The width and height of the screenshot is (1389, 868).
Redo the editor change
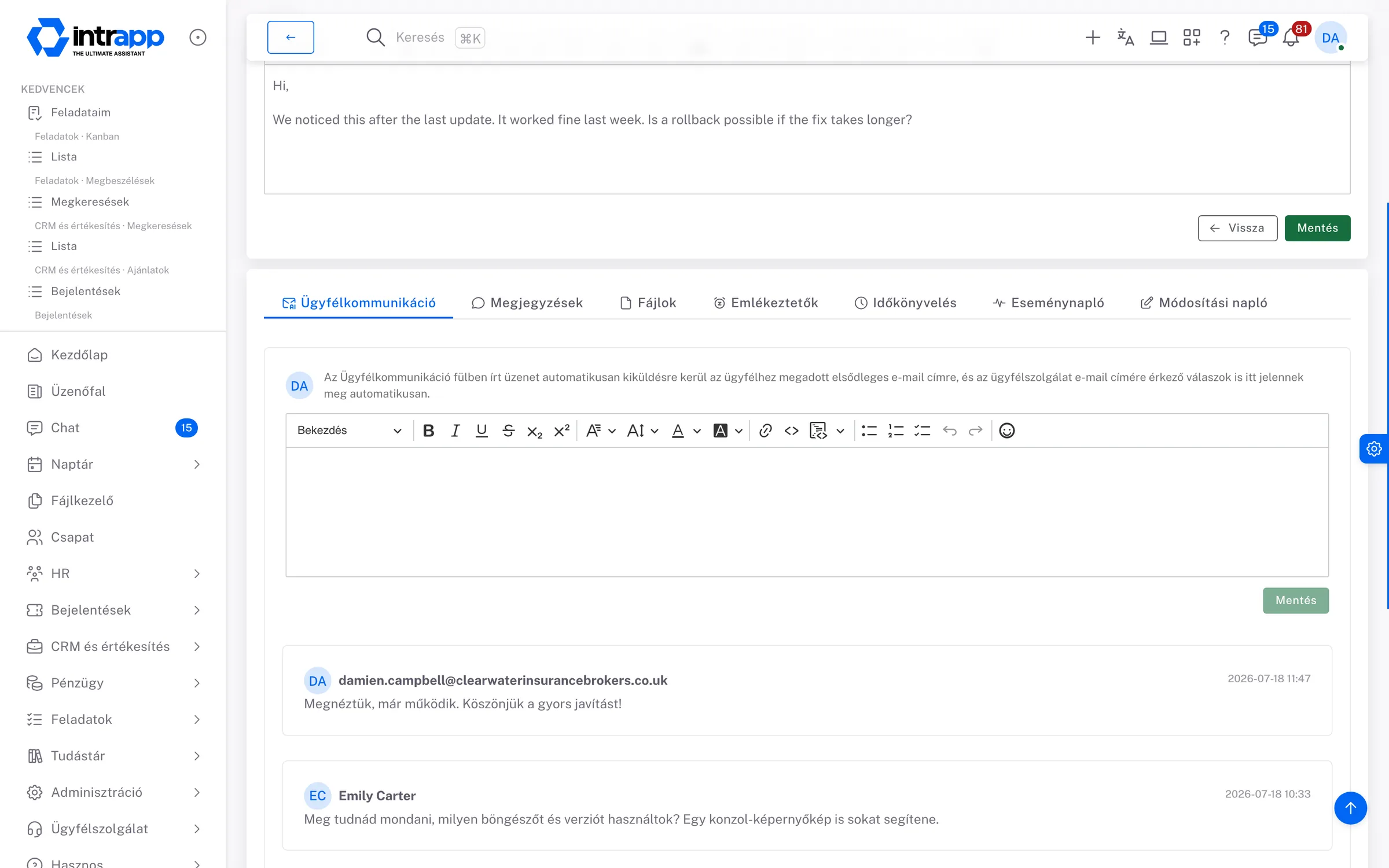click(x=976, y=431)
